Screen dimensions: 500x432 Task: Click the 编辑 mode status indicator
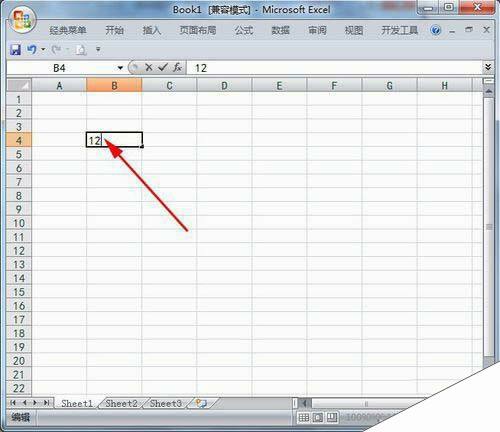tap(21, 417)
